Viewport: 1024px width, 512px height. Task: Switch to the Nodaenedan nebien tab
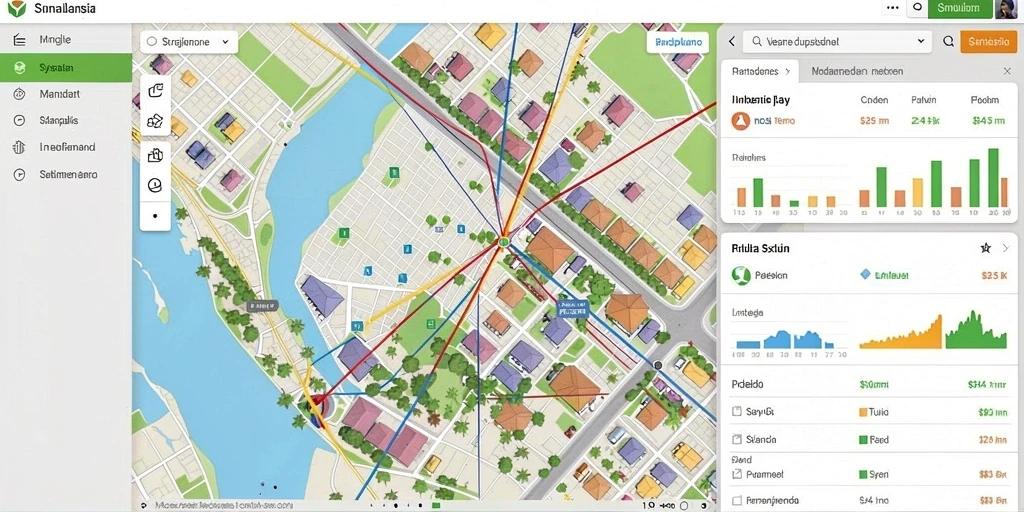[857, 71]
